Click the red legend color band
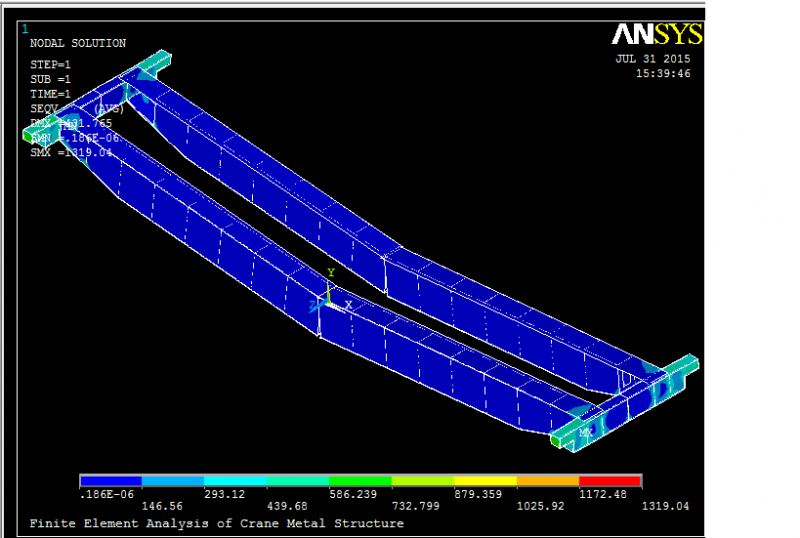This screenshot has height=538, width=800. [609, 481]
